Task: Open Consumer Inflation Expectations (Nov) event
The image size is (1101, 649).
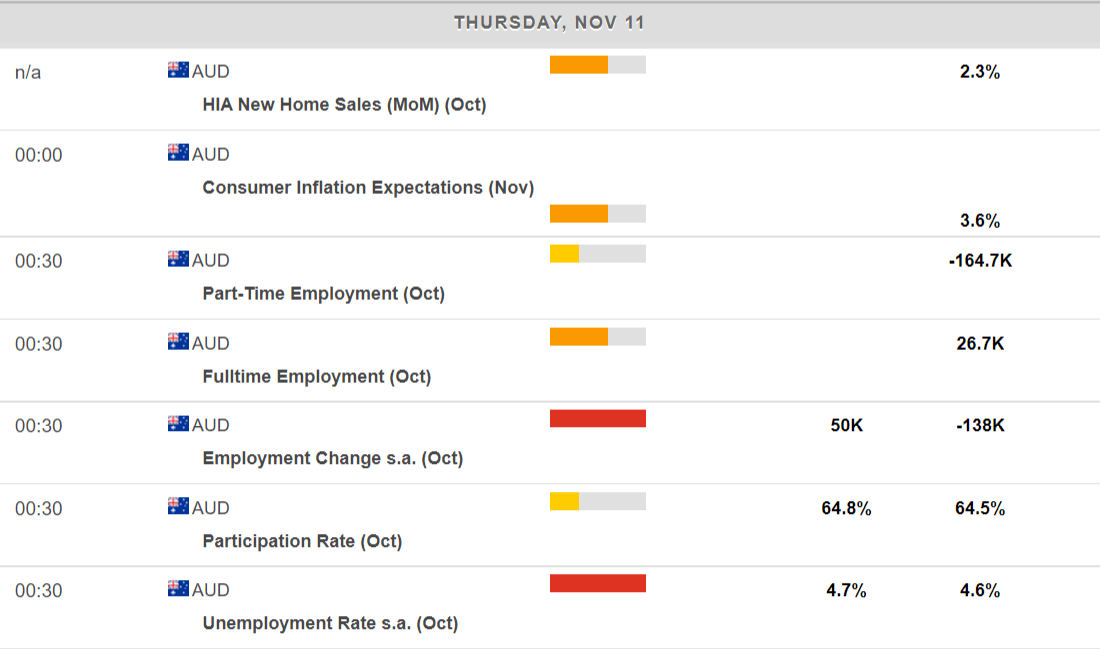Action: (368, 187)
